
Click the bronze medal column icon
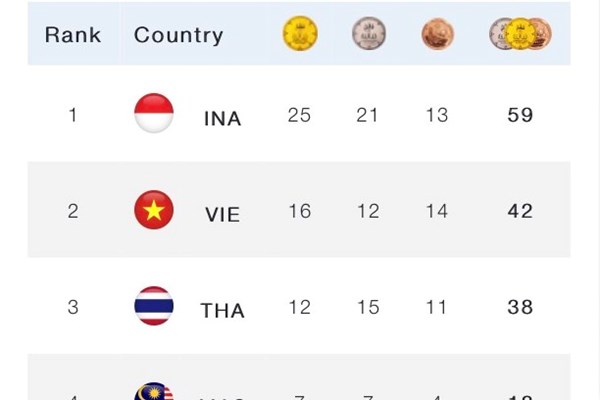pos(436,34)
